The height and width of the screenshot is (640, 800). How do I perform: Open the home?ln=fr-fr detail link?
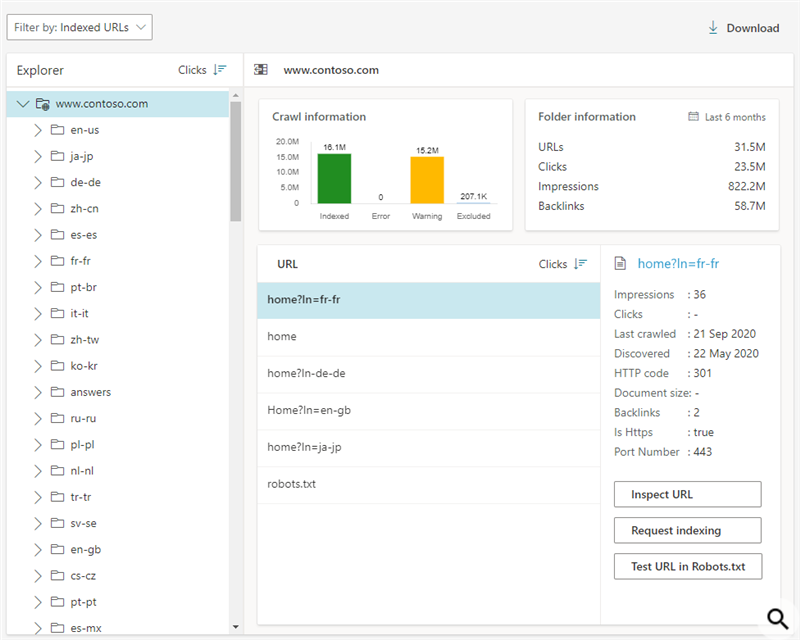(x=678, y=263)
